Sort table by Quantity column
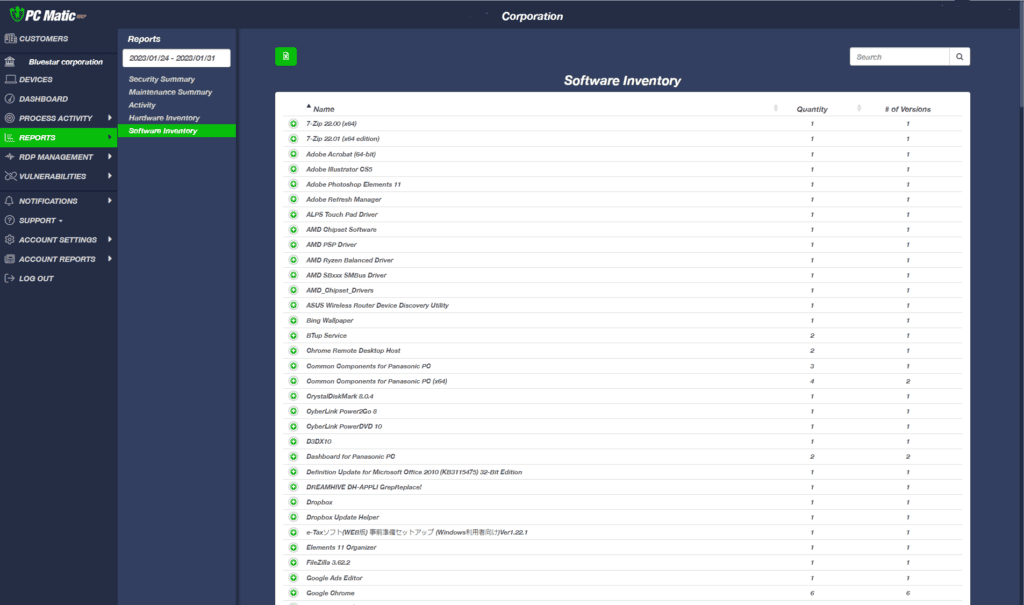Image resolution: width=1024 pixels, height=605 pixels. click(x=812, y=109)
